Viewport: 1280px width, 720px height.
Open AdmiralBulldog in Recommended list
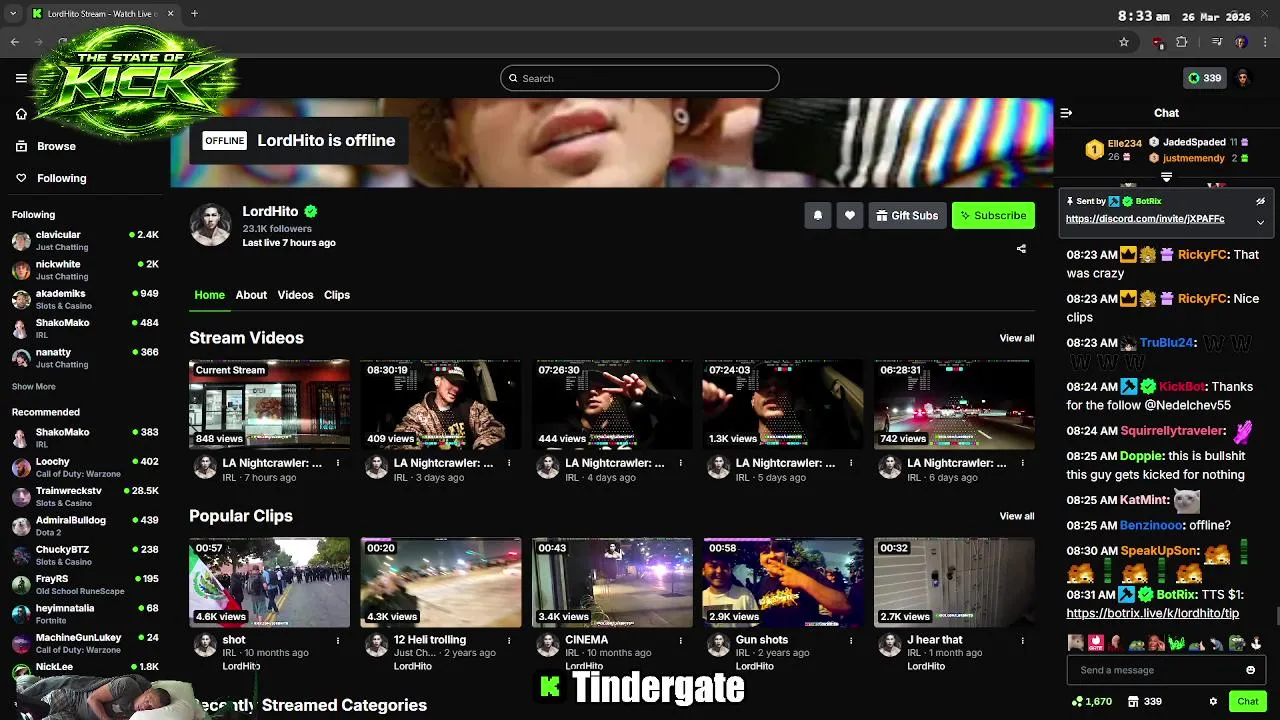(x=85, y=526)
